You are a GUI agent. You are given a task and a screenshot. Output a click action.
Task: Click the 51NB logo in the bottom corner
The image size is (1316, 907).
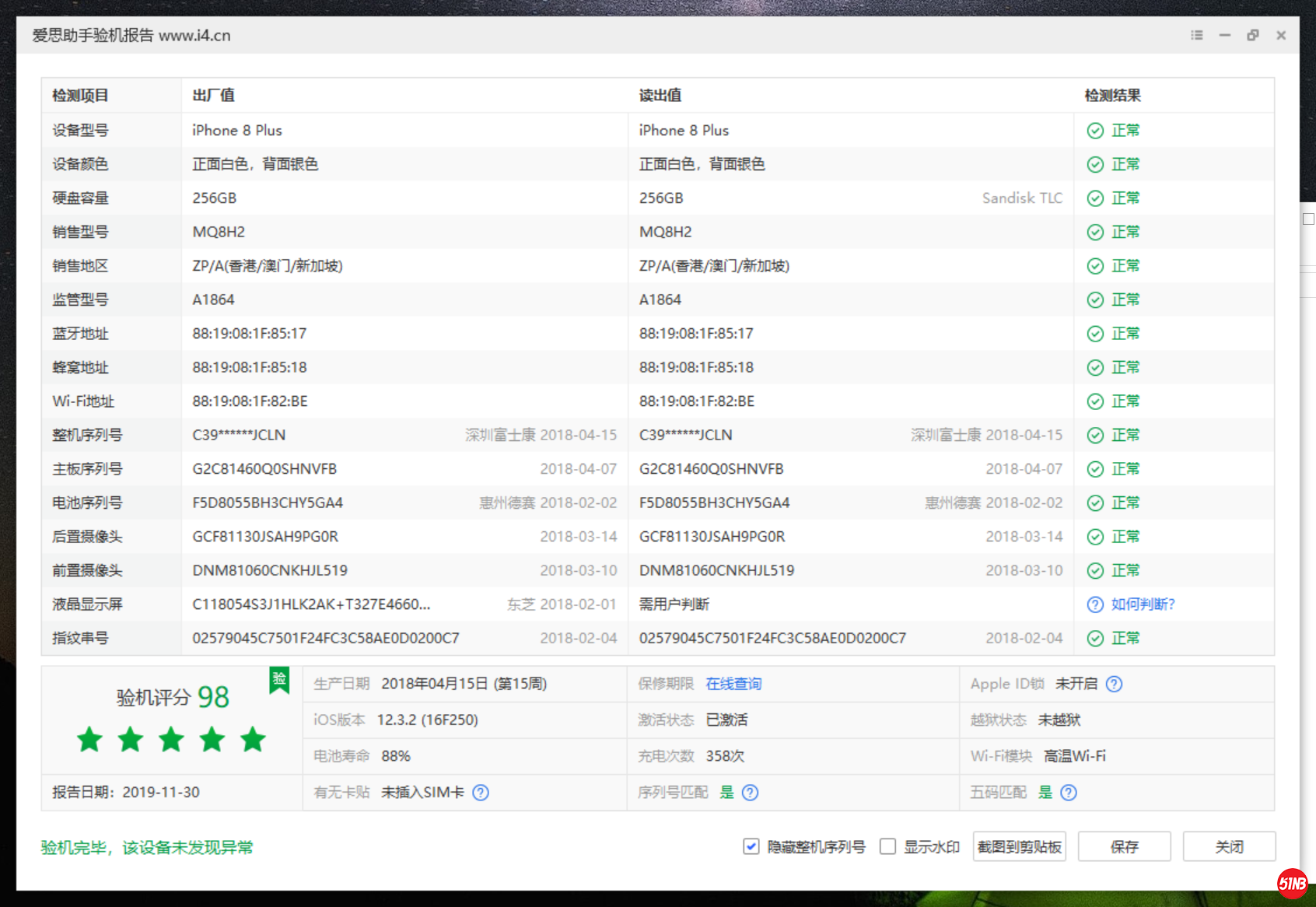pos(1293,883)
